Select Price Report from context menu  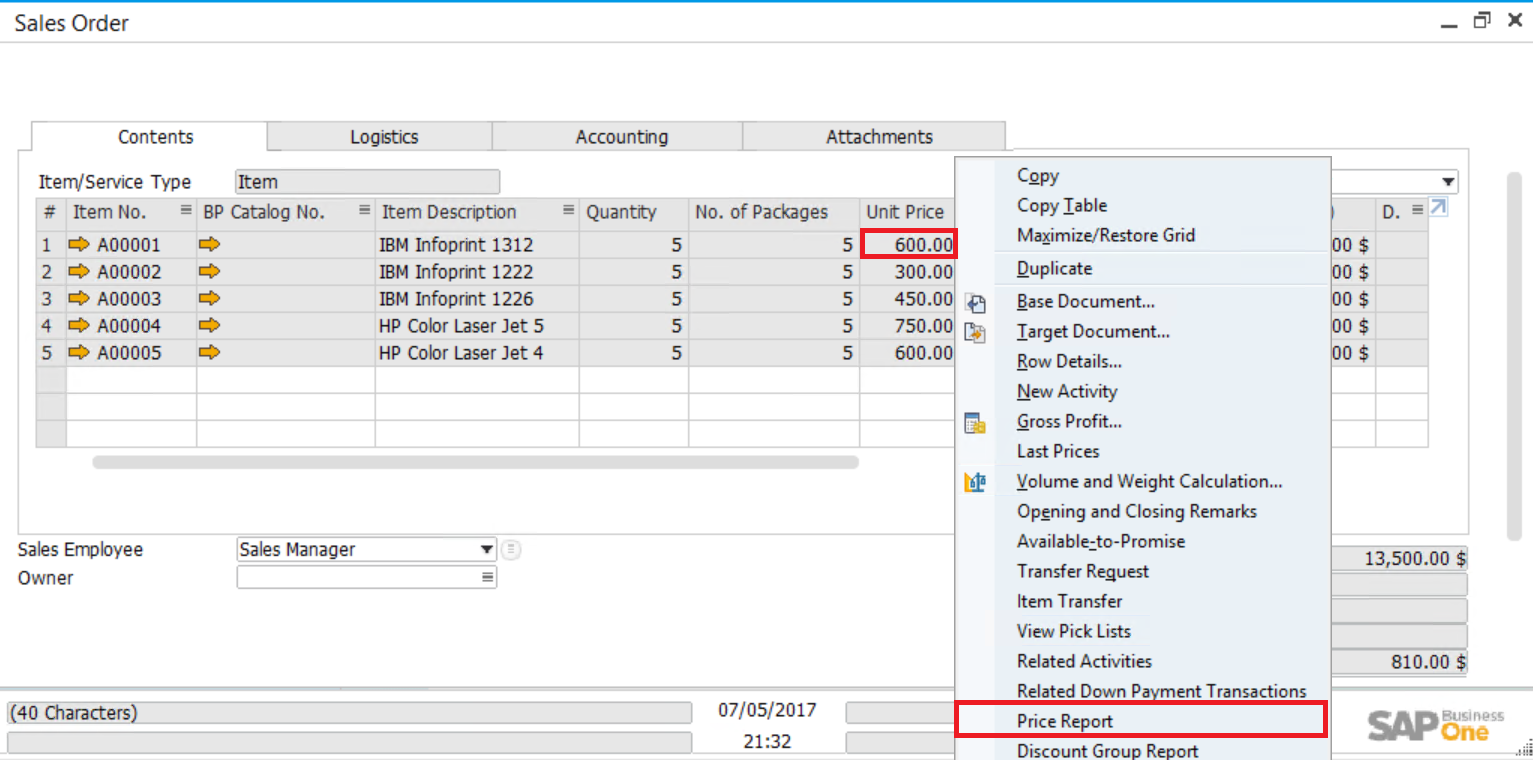coord(1065,721)
